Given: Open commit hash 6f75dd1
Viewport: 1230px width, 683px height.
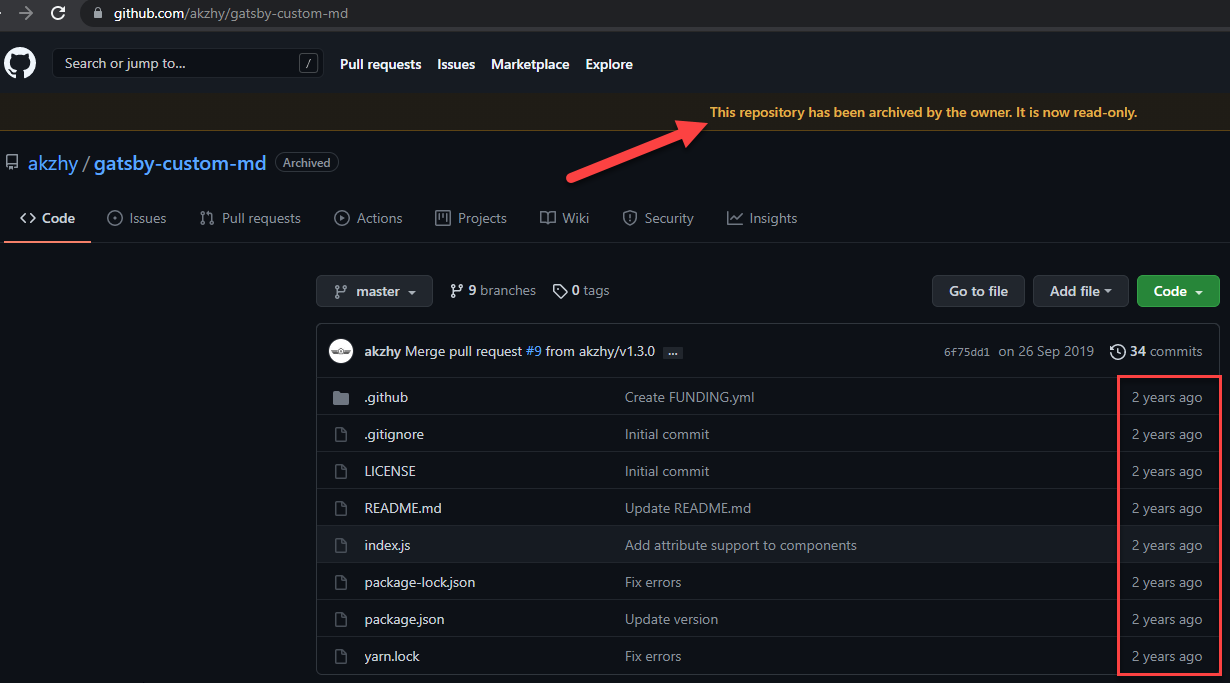Looking at the screenshot, I should 967,352.
